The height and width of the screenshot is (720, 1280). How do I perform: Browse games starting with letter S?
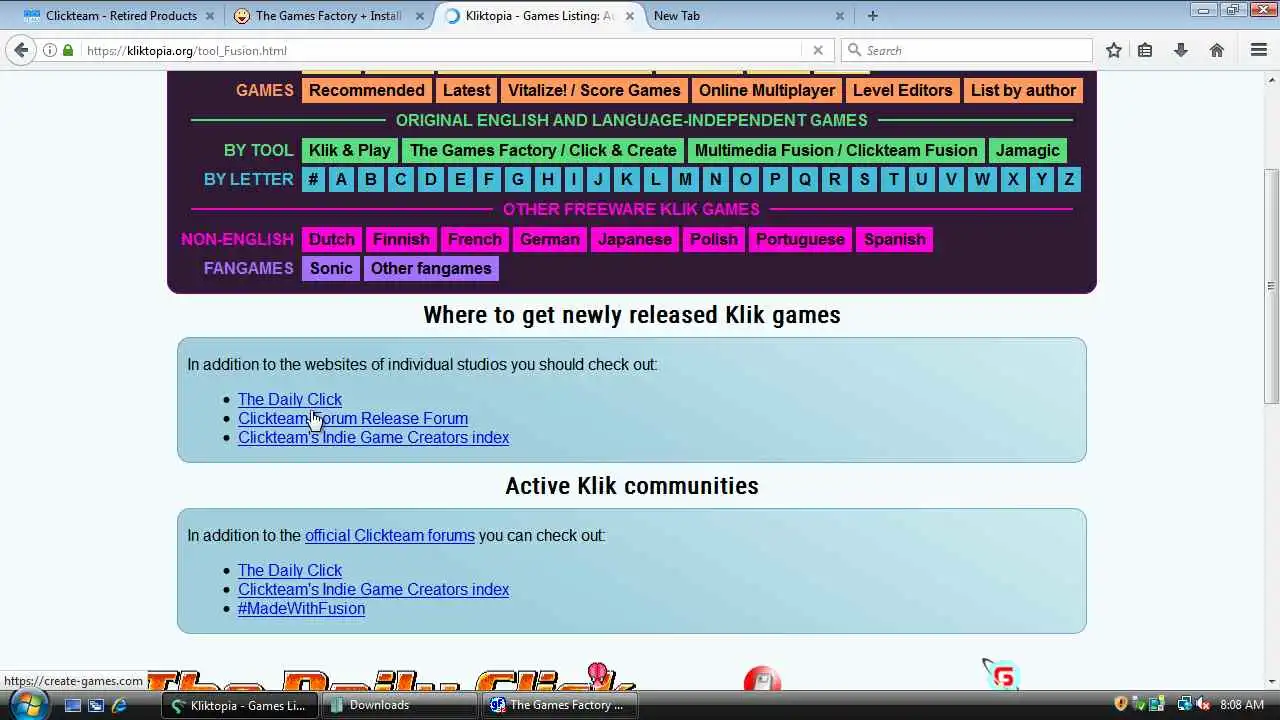pyautogui.click(x=864, y=179)
